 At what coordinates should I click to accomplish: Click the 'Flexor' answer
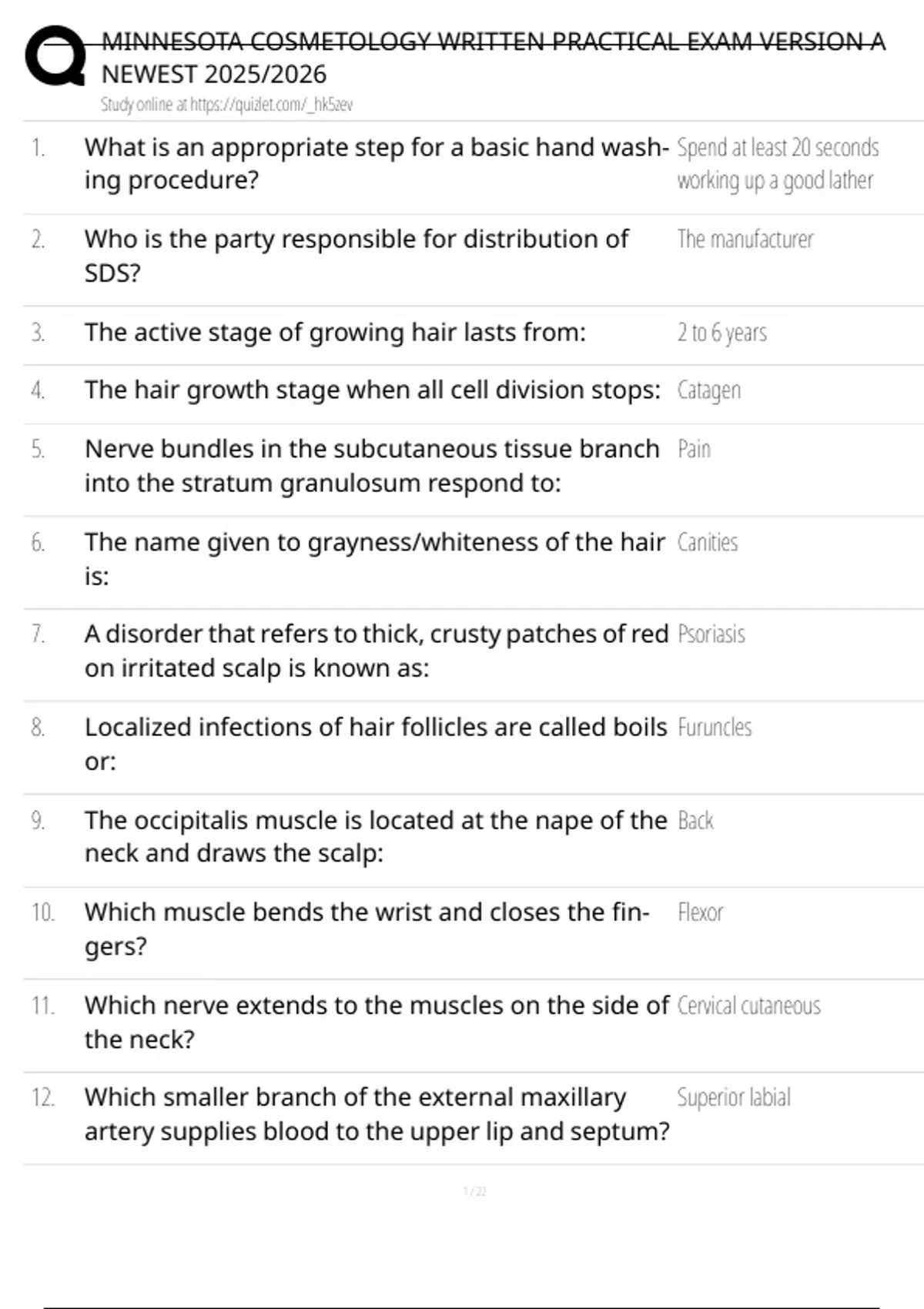(x=700, y=912)
